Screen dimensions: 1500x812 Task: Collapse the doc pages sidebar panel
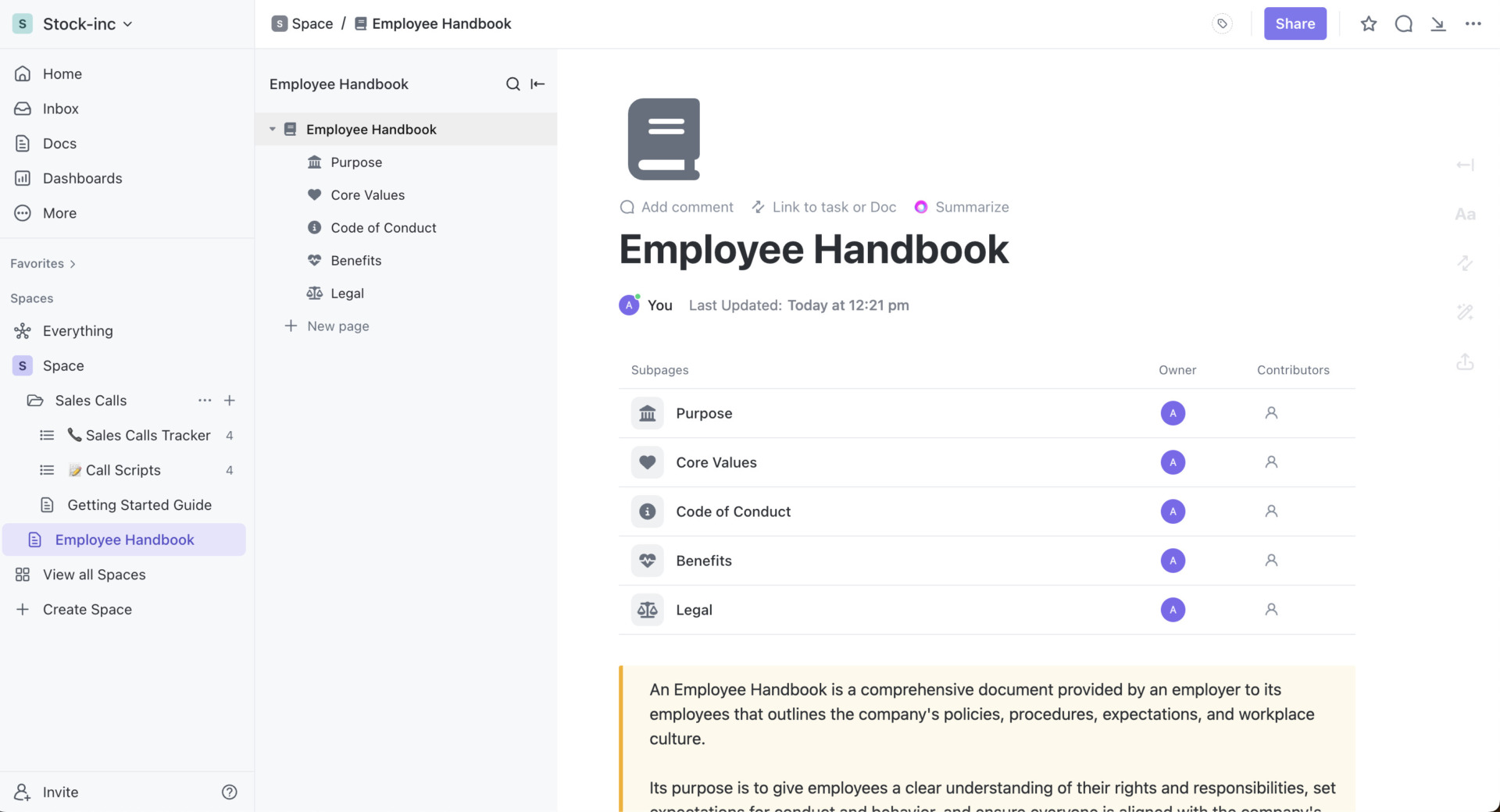537,84
